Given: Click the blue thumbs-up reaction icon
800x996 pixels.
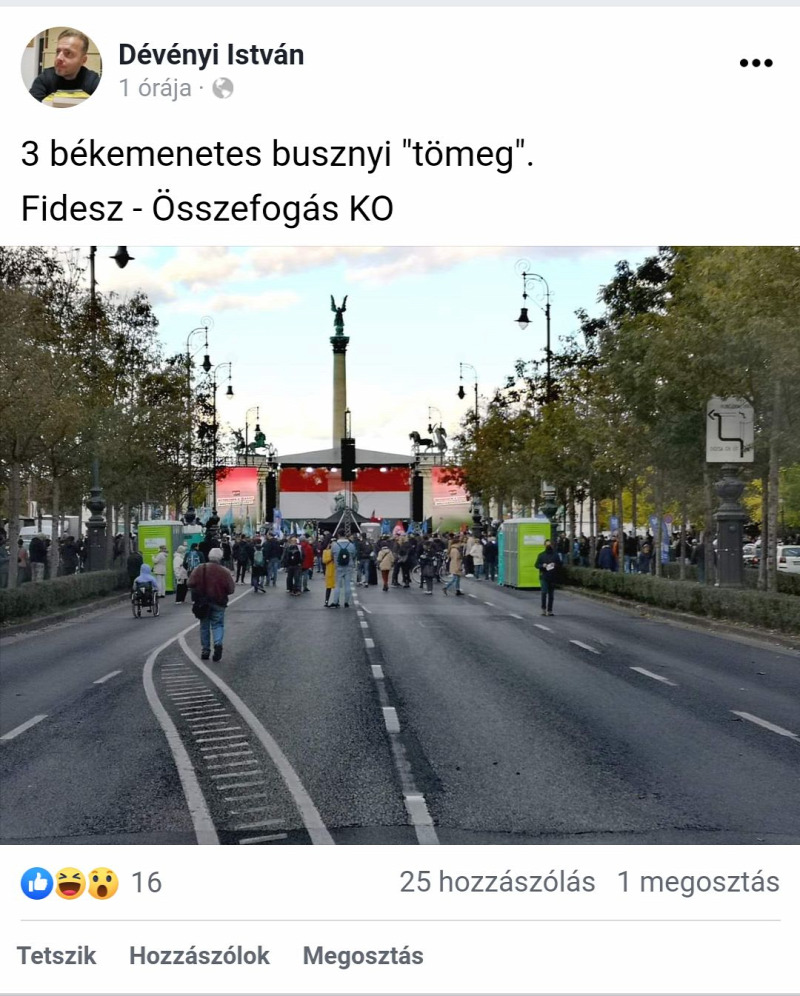Looking at the screenshot, I should [x=37, y=883].
